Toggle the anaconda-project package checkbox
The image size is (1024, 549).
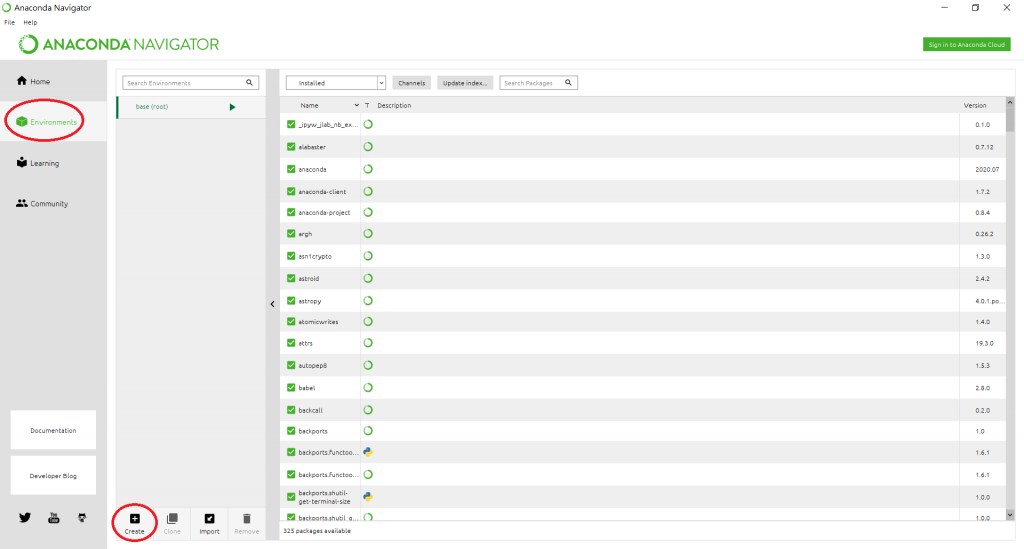291,212
